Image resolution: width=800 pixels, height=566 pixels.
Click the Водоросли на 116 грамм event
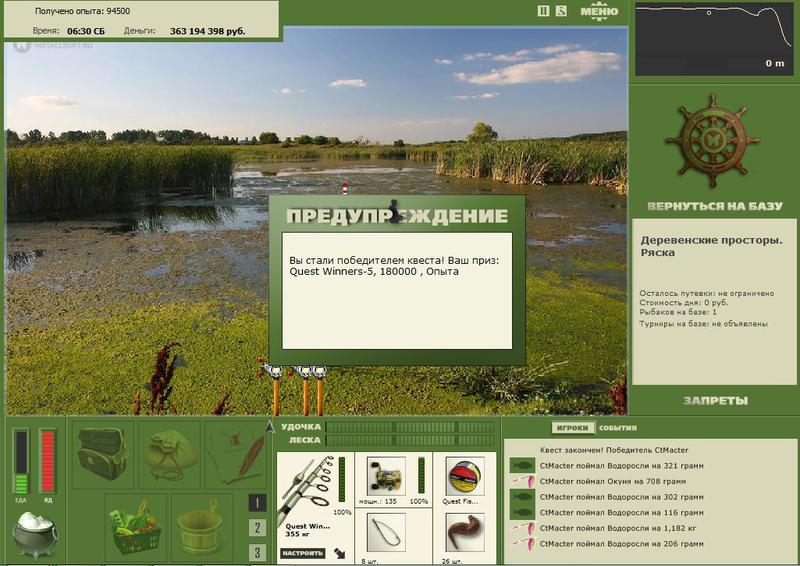coord(621,512)
